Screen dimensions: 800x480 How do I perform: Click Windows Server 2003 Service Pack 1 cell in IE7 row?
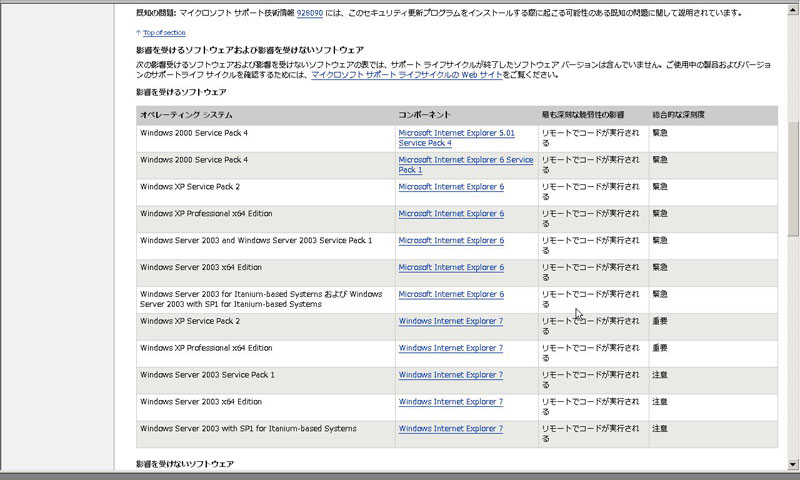pos(265,381)
